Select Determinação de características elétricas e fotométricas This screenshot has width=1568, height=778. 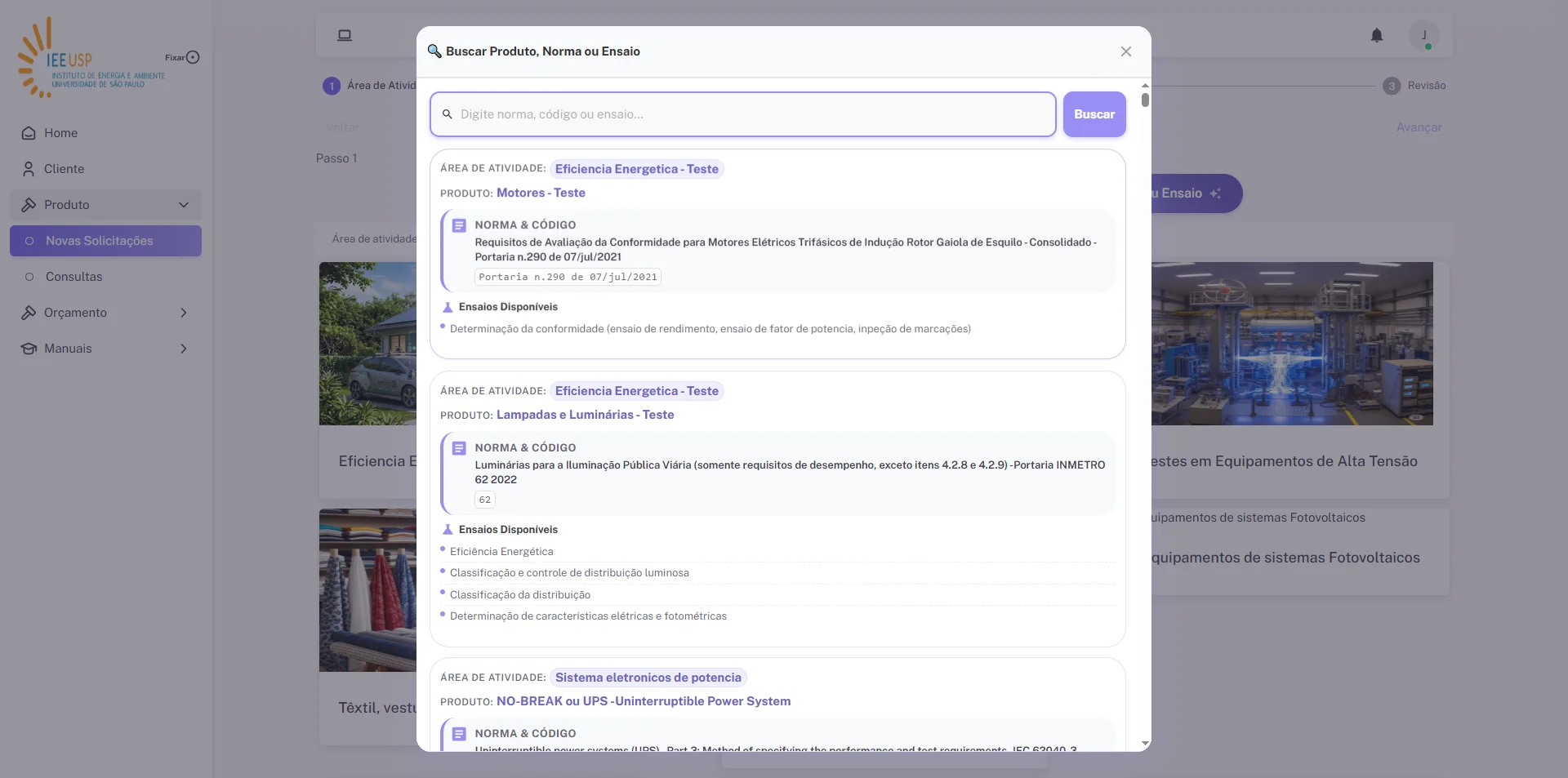(x=588, y=616)
